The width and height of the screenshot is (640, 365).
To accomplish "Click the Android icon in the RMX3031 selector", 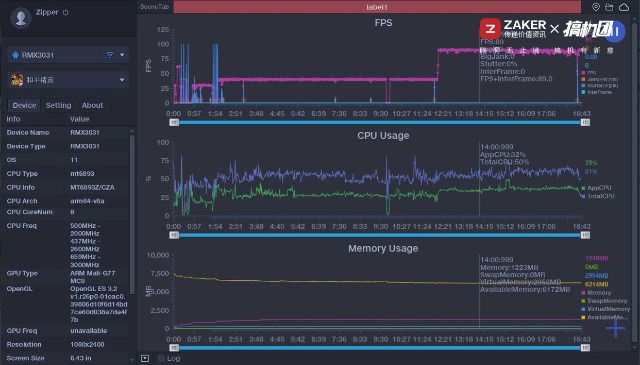I will [x=16, y=55].
